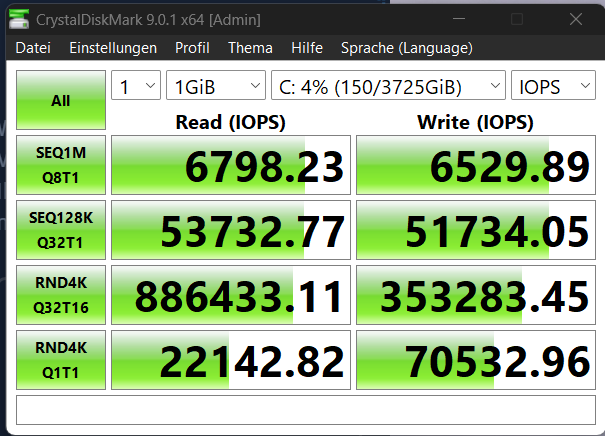Expand the test count dropdown showing 1

coord(136,85)
